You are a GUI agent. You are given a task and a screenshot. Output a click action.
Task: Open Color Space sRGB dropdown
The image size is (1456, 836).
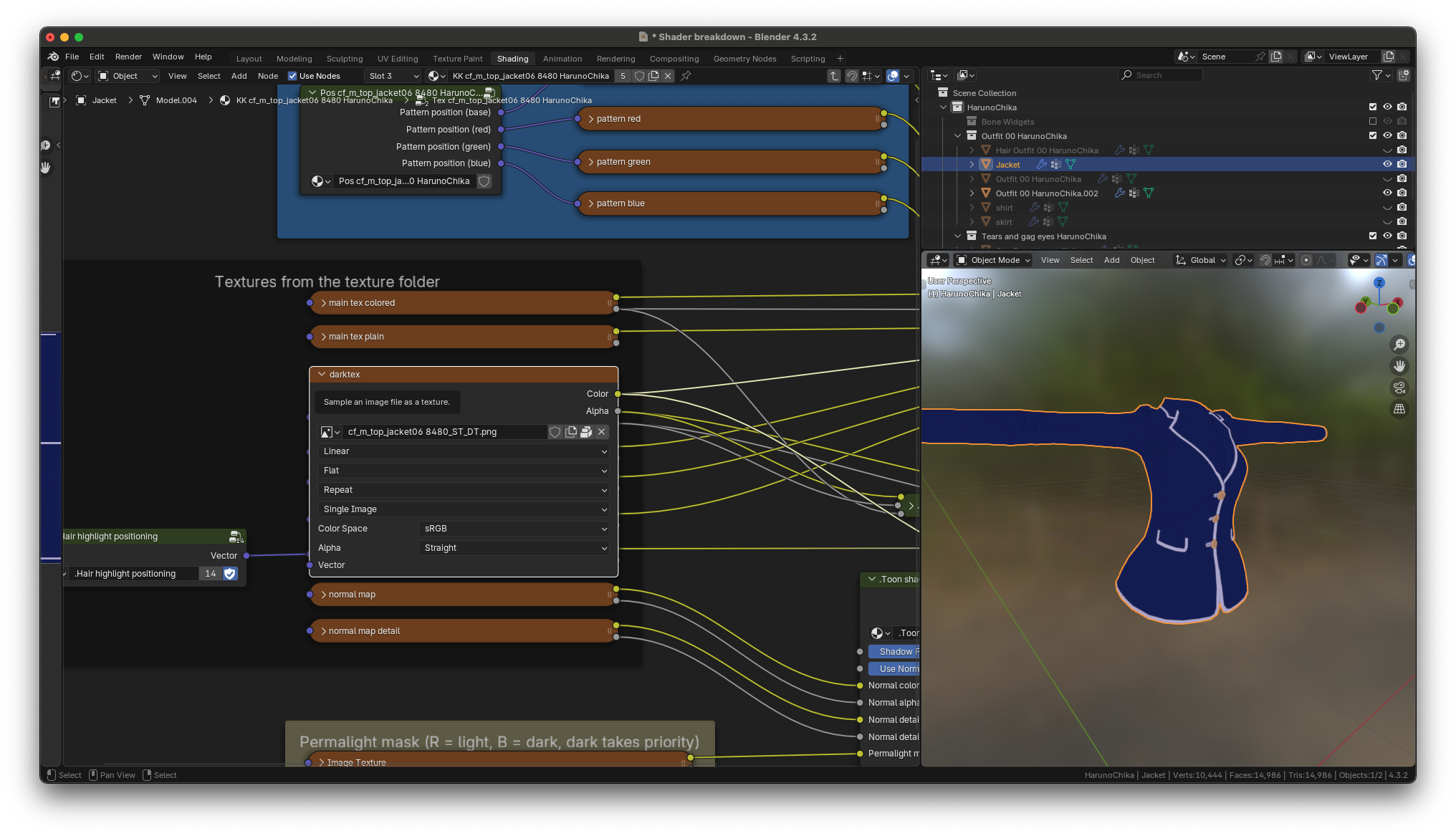[514, 529]
